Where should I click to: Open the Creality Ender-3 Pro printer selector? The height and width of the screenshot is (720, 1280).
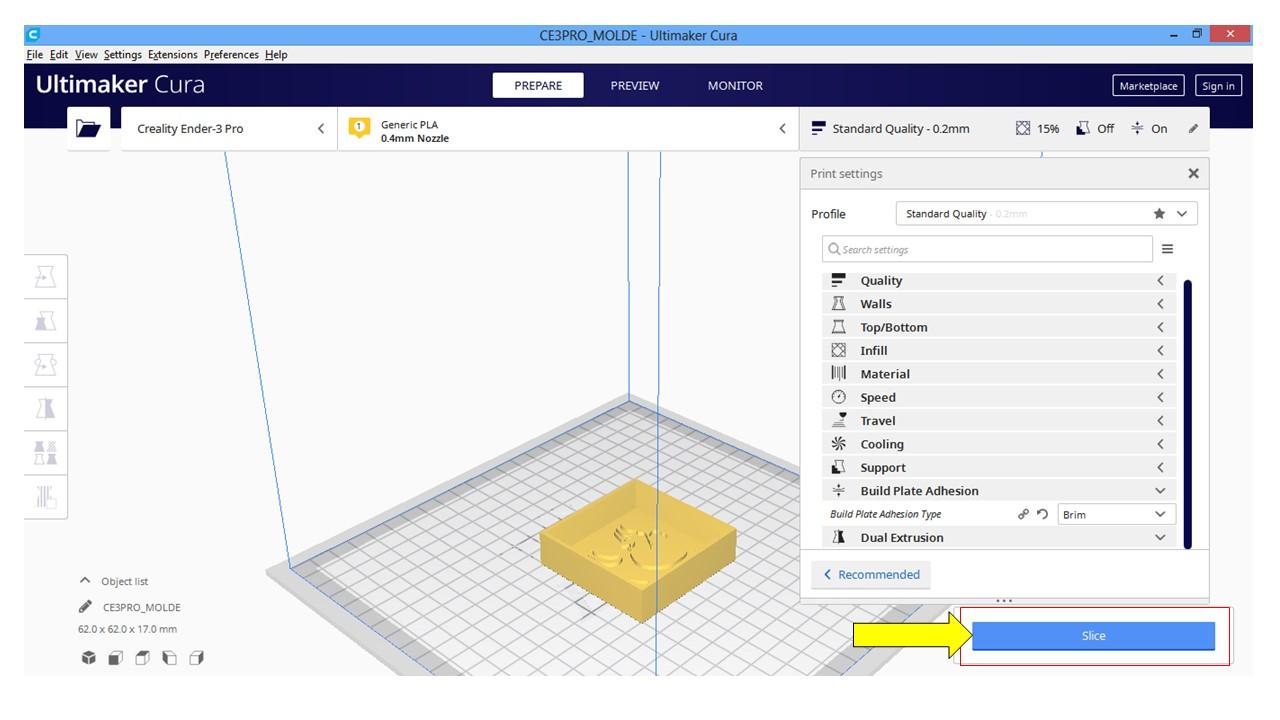tap(229, 129)
